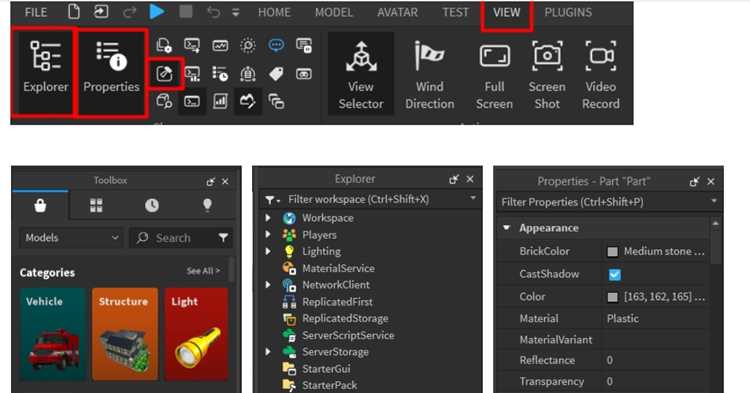
Task: Click the blue Play button
Action: click(x=156, y=11)
